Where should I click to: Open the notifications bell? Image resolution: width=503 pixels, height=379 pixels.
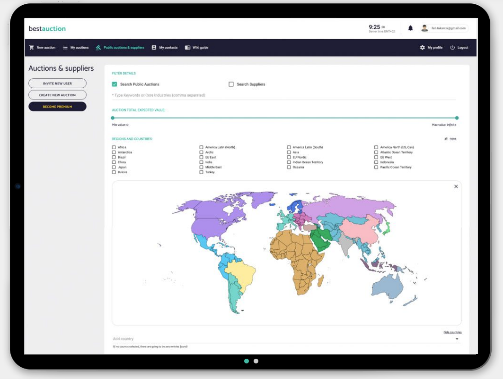click(x=410, y=28)
